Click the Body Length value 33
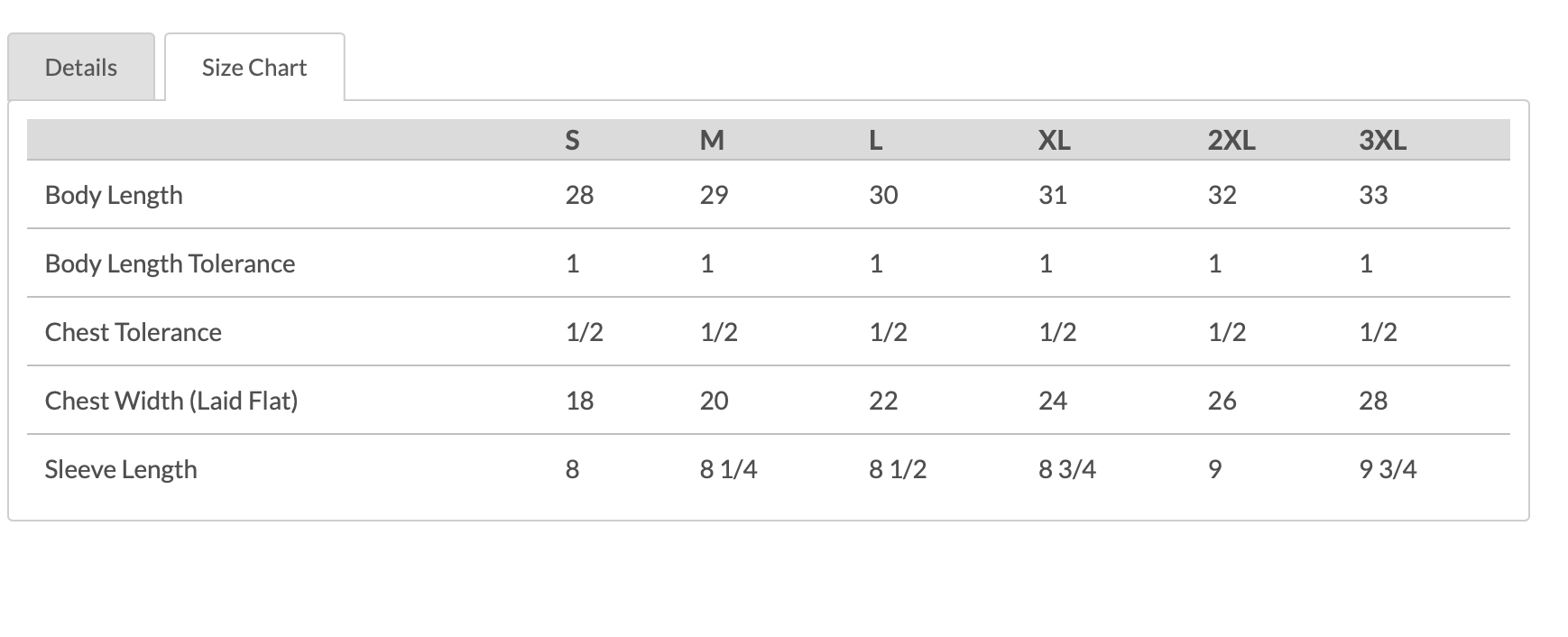The width and height of the screenshot is (1568, 637). click(1373, 195)
